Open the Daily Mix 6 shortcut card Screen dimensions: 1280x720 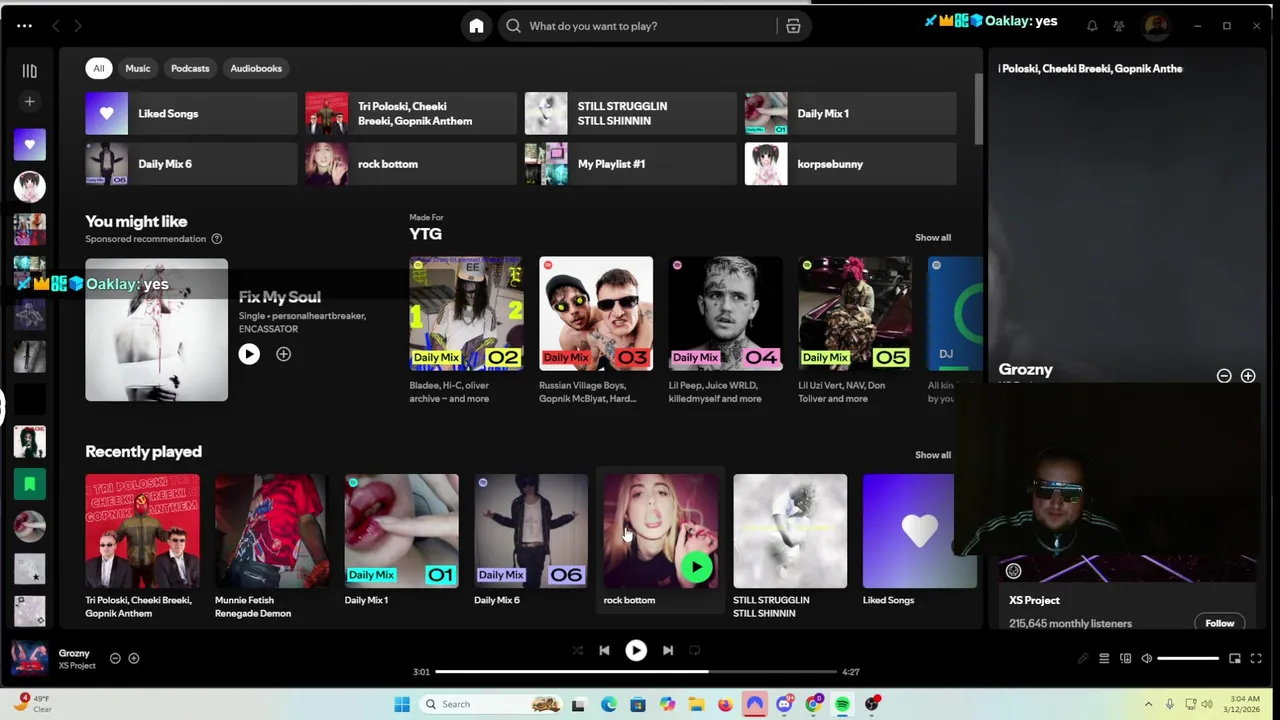tap(191, 164)
